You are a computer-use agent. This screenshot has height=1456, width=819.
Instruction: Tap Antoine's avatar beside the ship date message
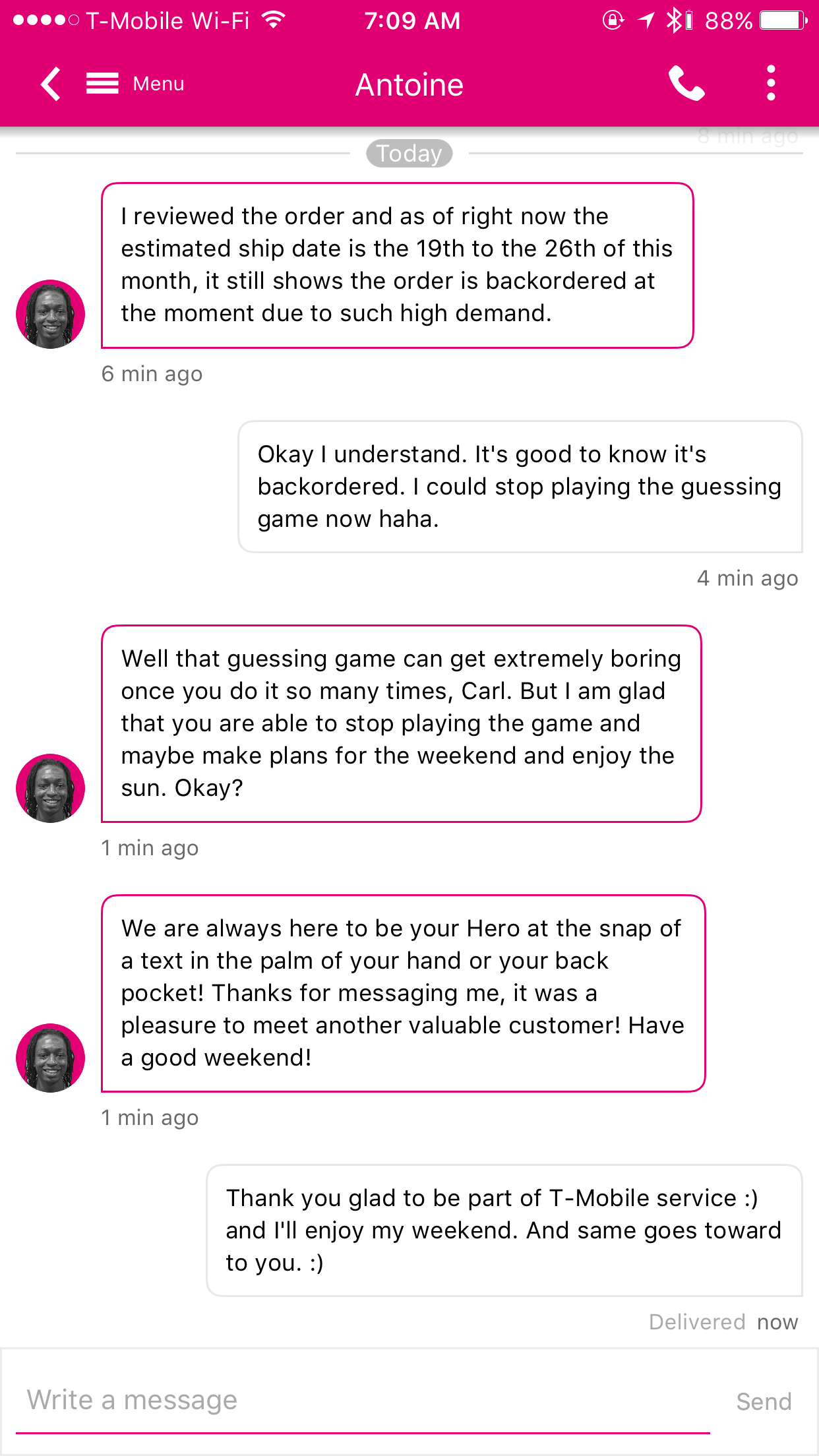tap(51, 314)
